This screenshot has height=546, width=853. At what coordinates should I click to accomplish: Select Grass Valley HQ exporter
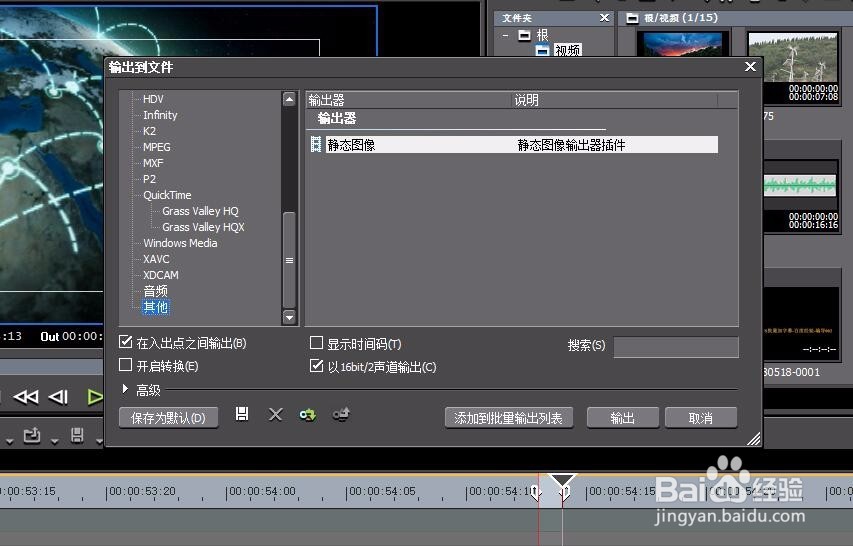coord(200,211)
